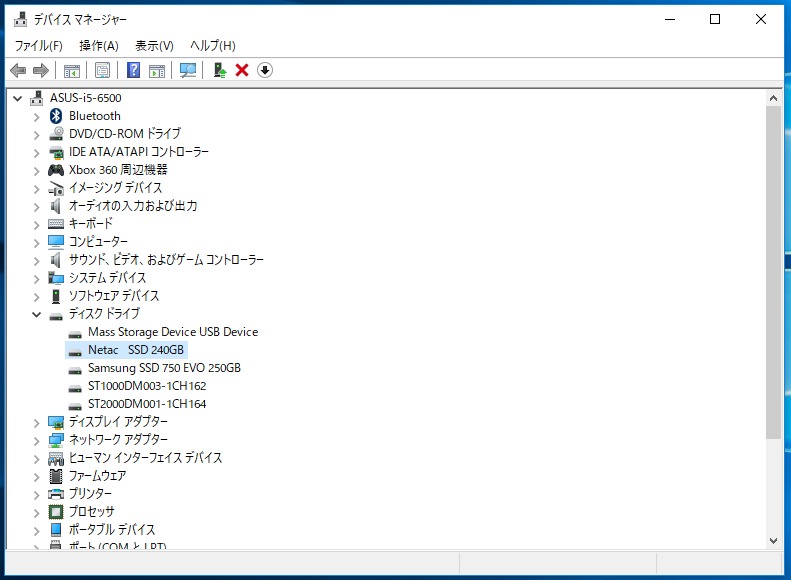Click the Xbox 360 gamepad icon
Image resolution: width=791 pixels, height=580 pixels.
pyautogui.click(x=56, y=170)
